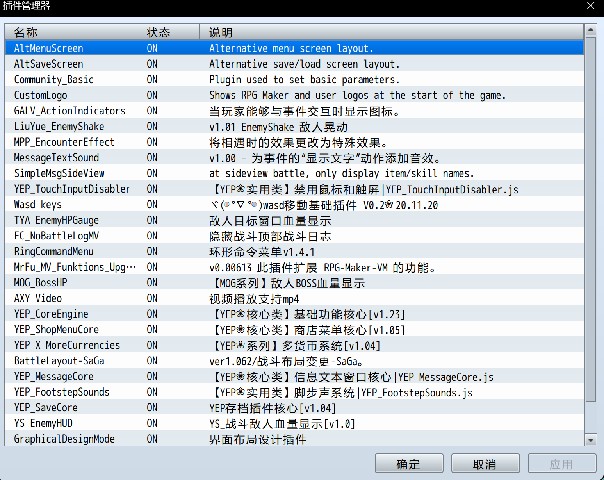The image size is (604, 480).
Task: Select YEP X MoreCurrencies plugin
Action: 294,345
